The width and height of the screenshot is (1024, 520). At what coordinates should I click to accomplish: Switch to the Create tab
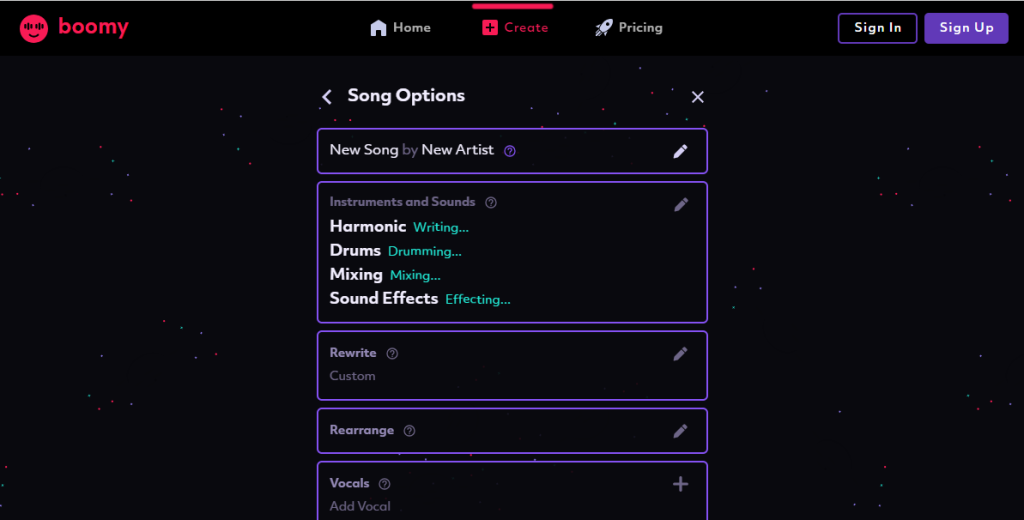point(515,28)
